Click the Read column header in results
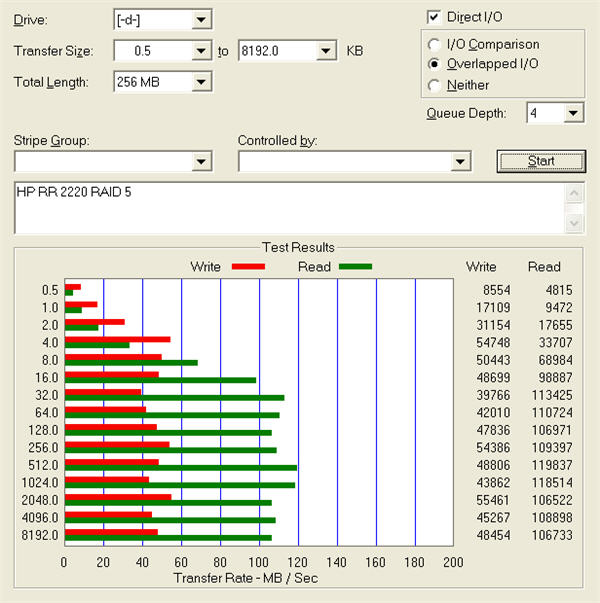600x603 pixels. pos(544,267)
